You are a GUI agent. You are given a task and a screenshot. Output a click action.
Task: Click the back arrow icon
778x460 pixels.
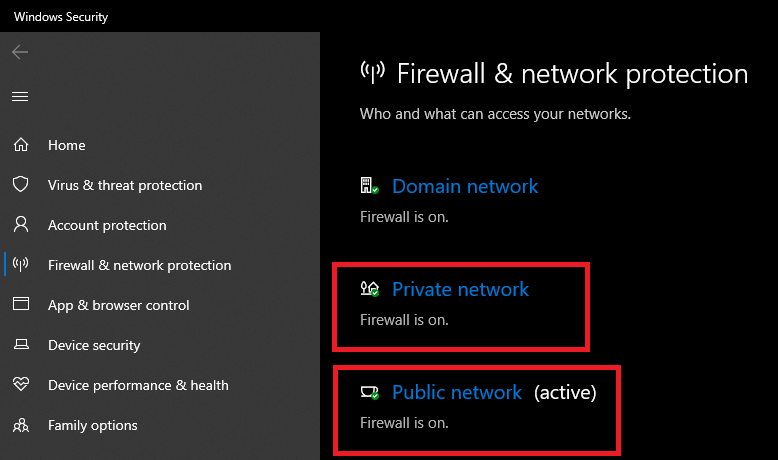pyautogui.click(x=20, y=52)
